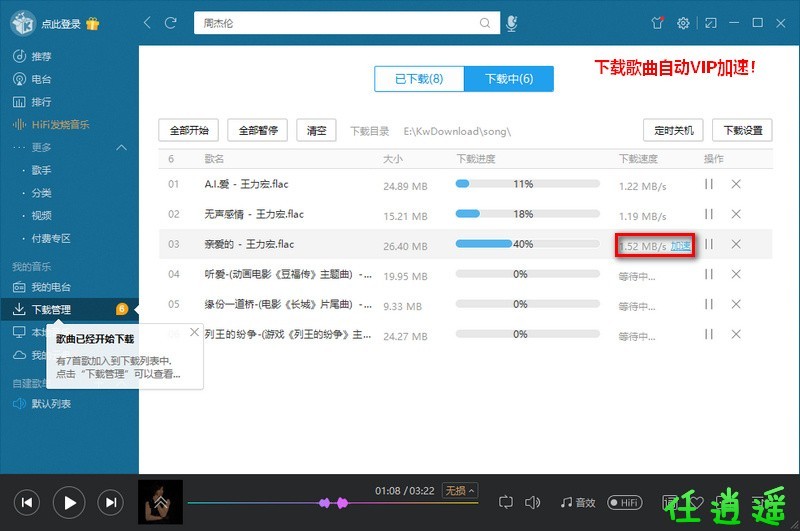Open download folder E:\KwDownload\song\
The height and width of the screenshot is (531, 800).
pyautogui.click(x=457, y=132)
